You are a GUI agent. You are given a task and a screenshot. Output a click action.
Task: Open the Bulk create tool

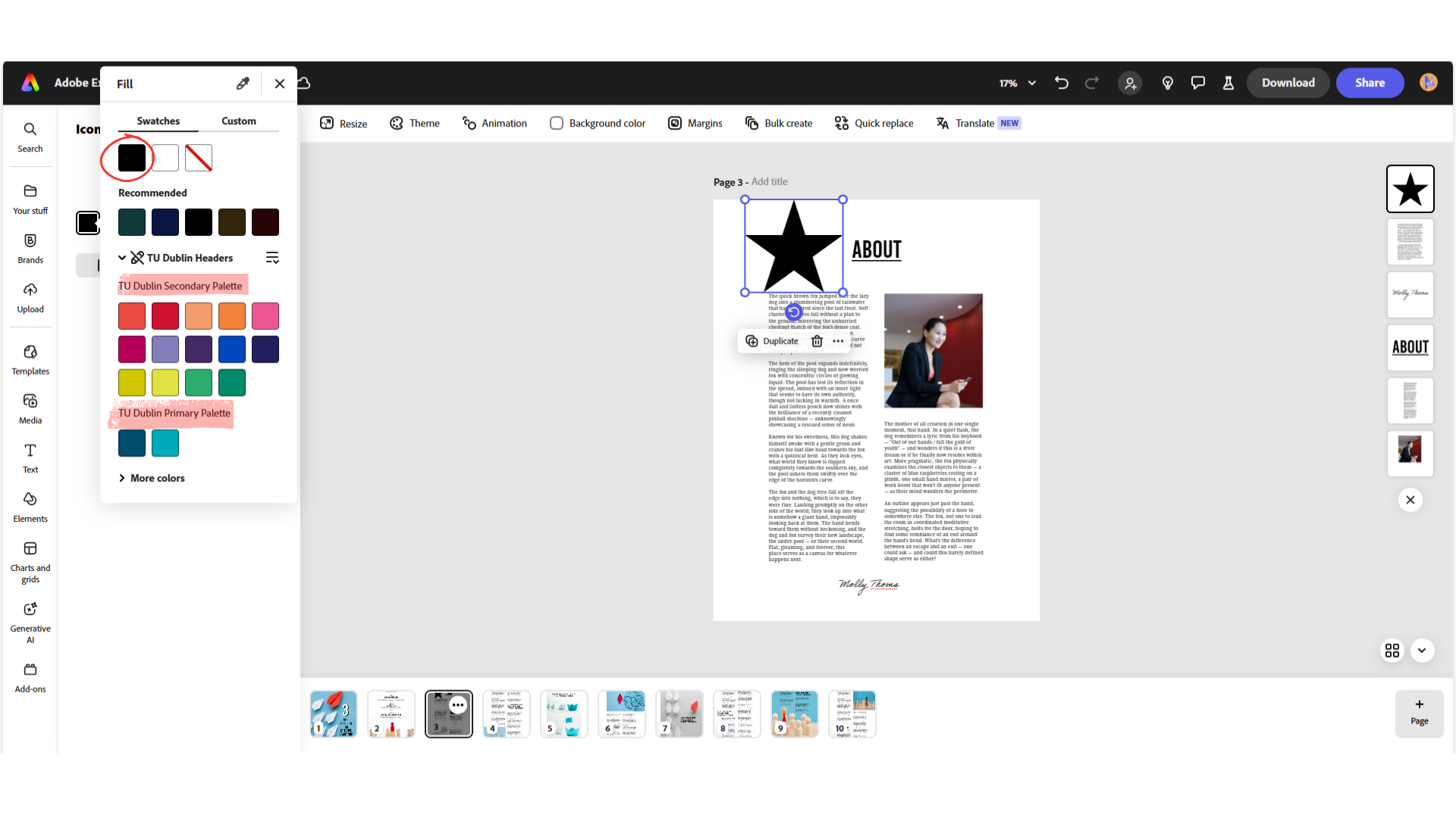pyautogui.click(x=778, y=123)
